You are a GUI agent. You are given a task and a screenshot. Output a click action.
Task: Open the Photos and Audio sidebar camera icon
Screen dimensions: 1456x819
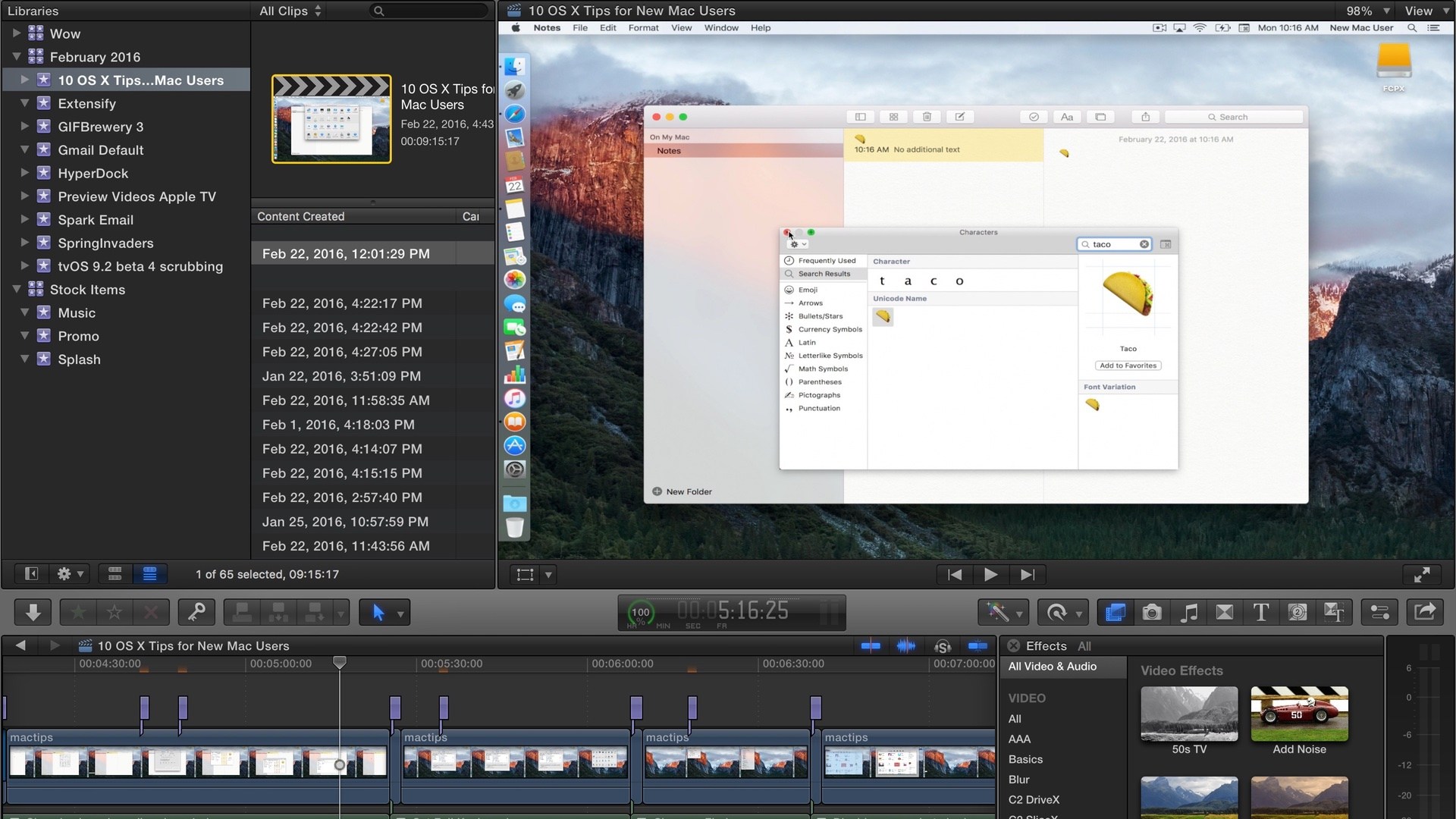click(x=1151, y=612)
